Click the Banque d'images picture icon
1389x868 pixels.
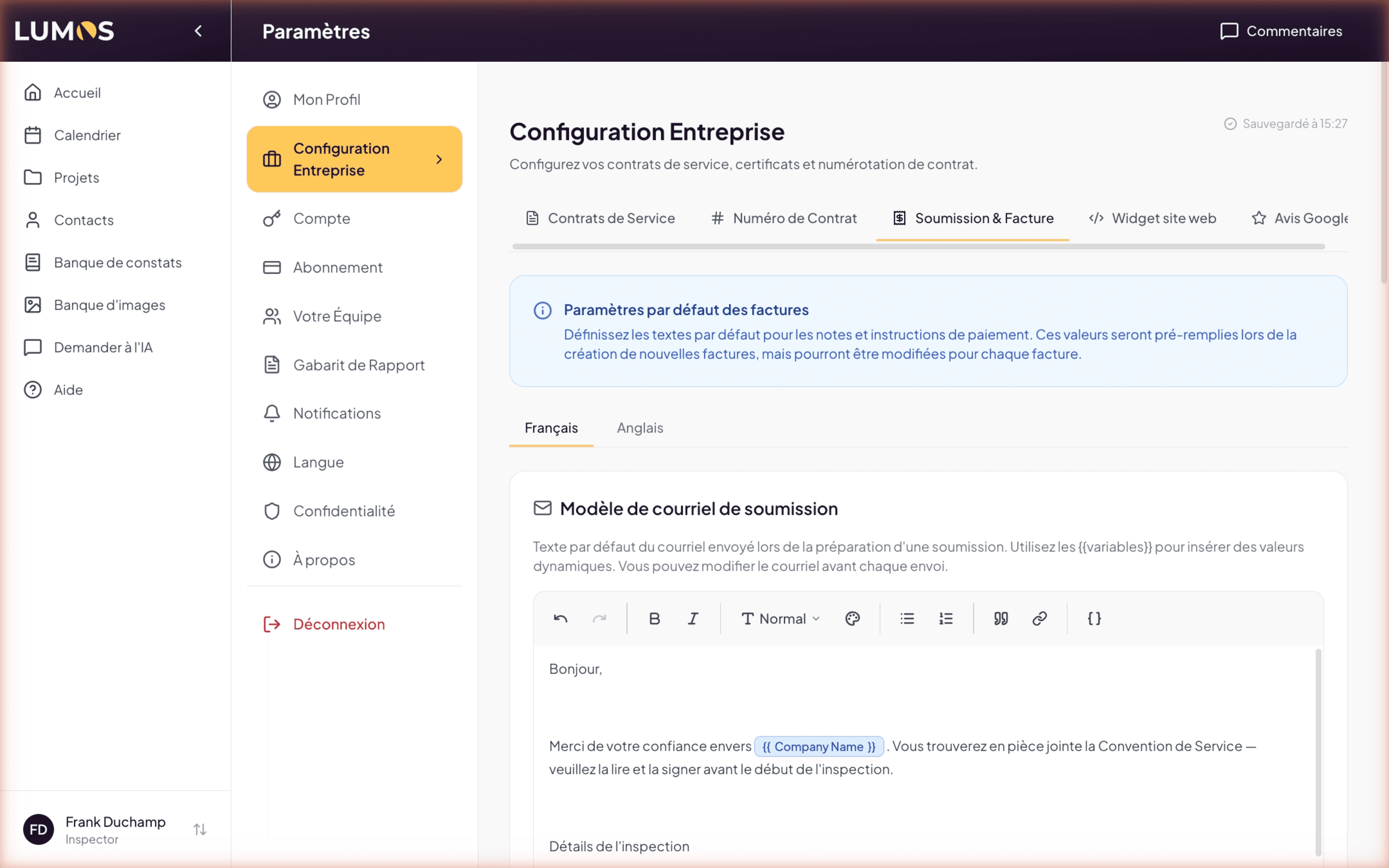33,305
